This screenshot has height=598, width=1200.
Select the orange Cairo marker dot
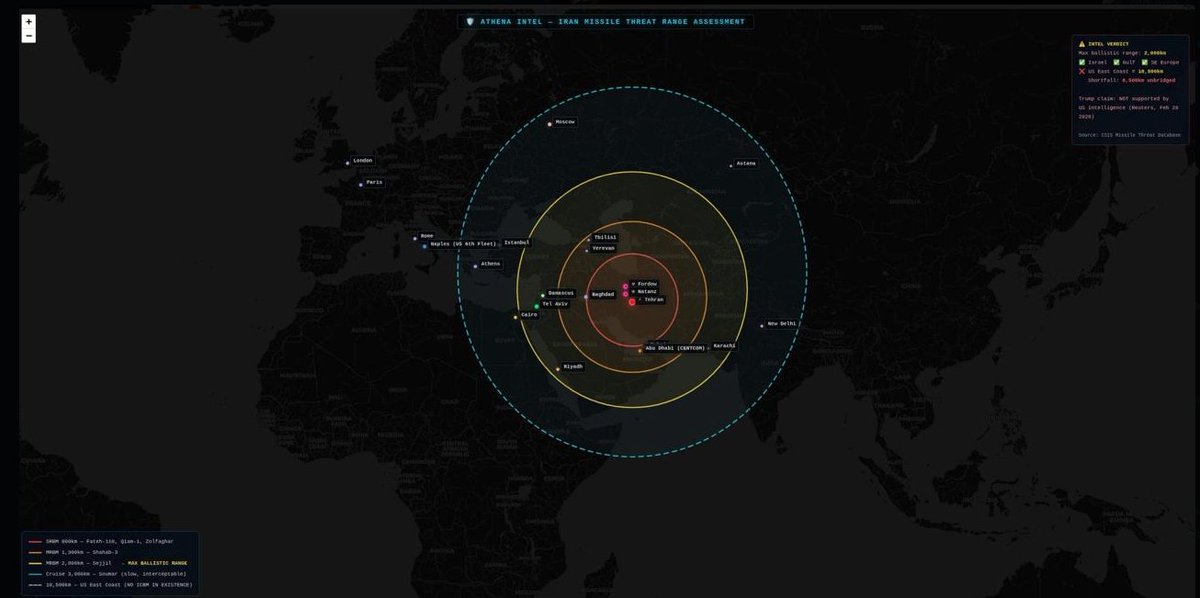click(x=516, y=317)
